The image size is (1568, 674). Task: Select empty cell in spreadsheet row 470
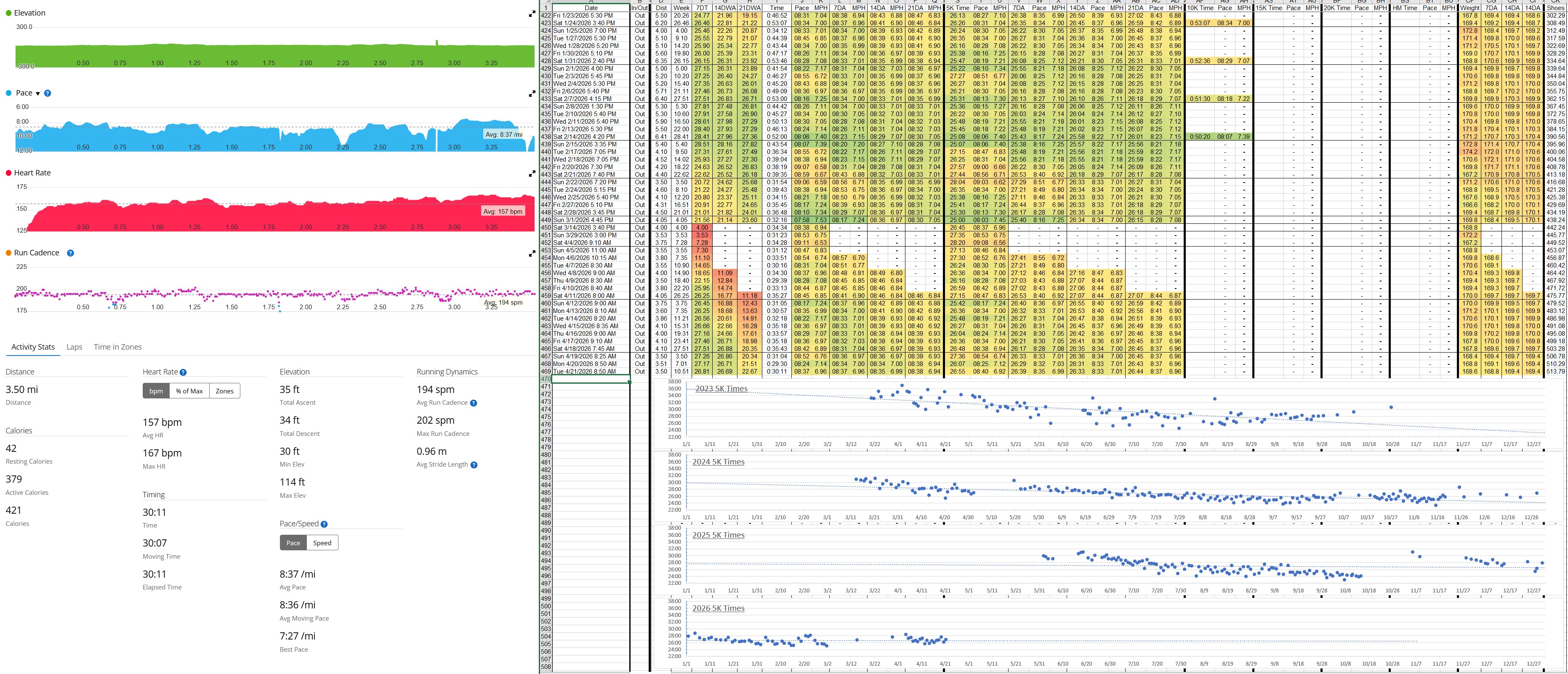pyautogui.click(x=591, y=379)
